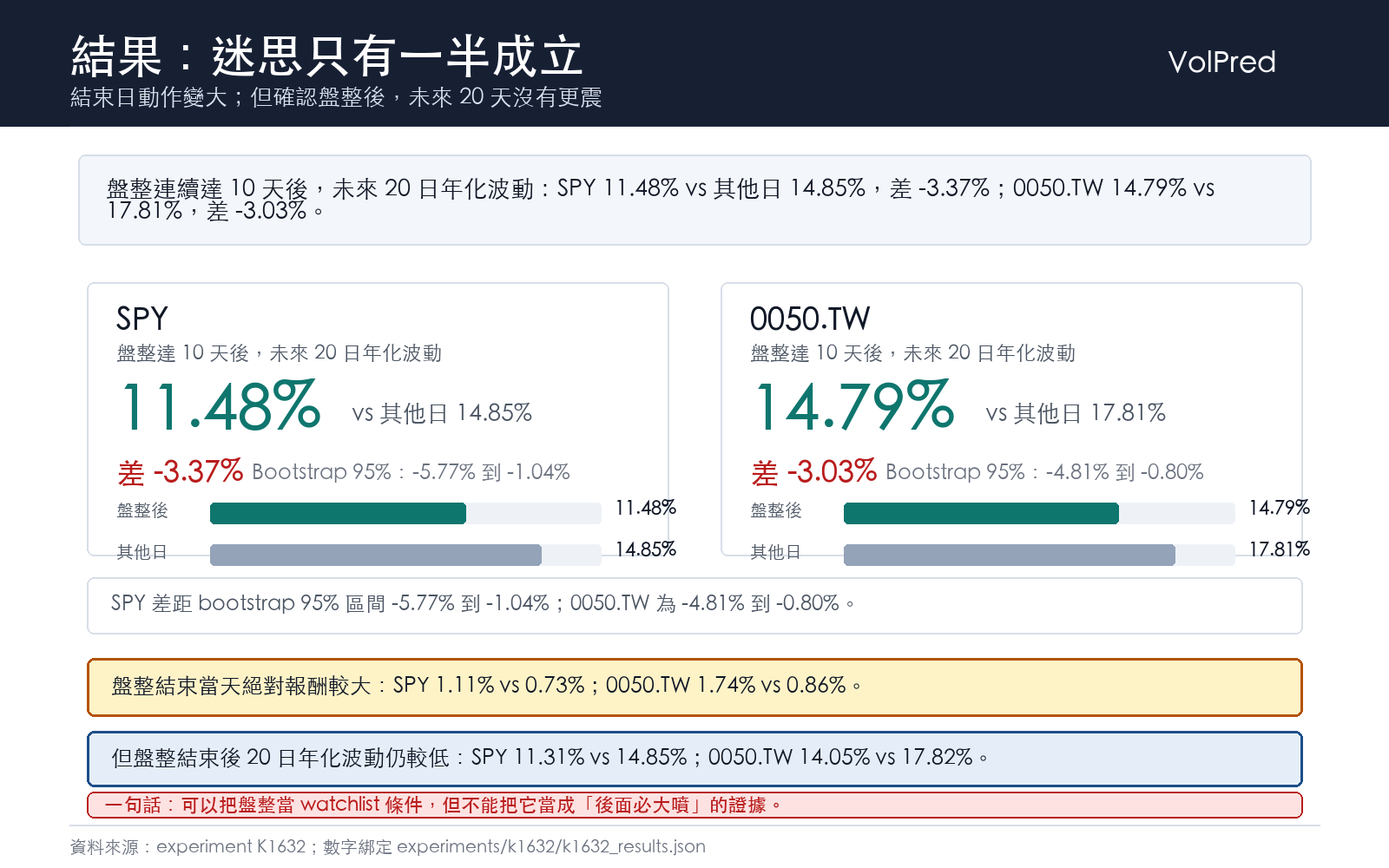The height and width of the screenshot is (868, 1389).
Task: Click the yellow box 盤整結束當天絕對報酬較大
Action: click(694, 687)
